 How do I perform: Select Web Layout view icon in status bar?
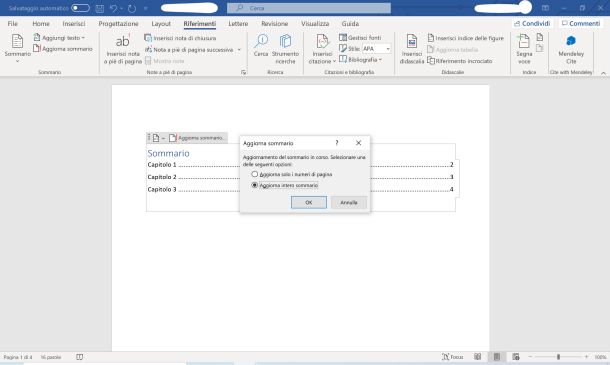(516, 357)
